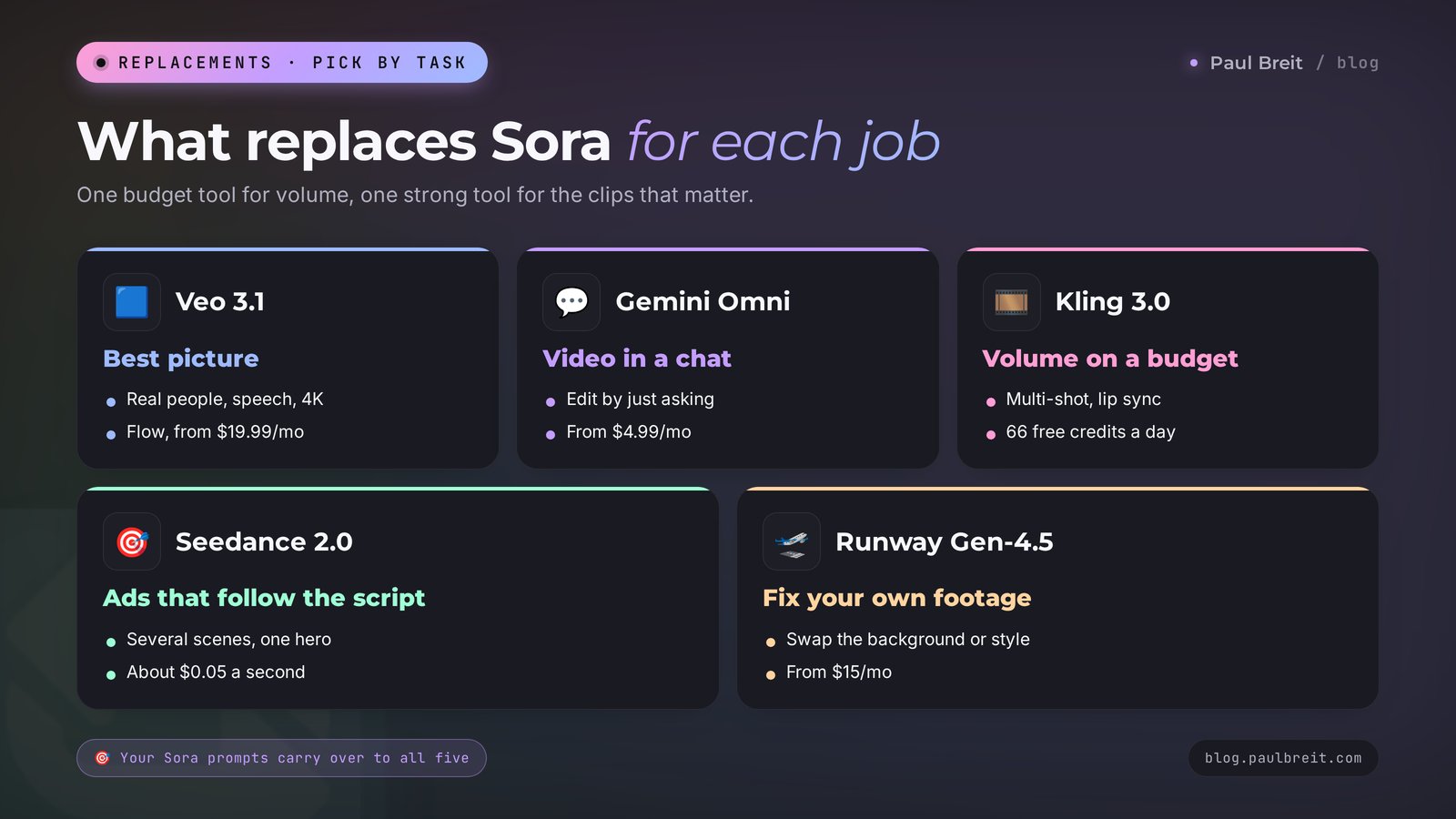The image size is (1456, 819).
Task: Click 'From $15/mo' bullet
Action: coord(838,672)
